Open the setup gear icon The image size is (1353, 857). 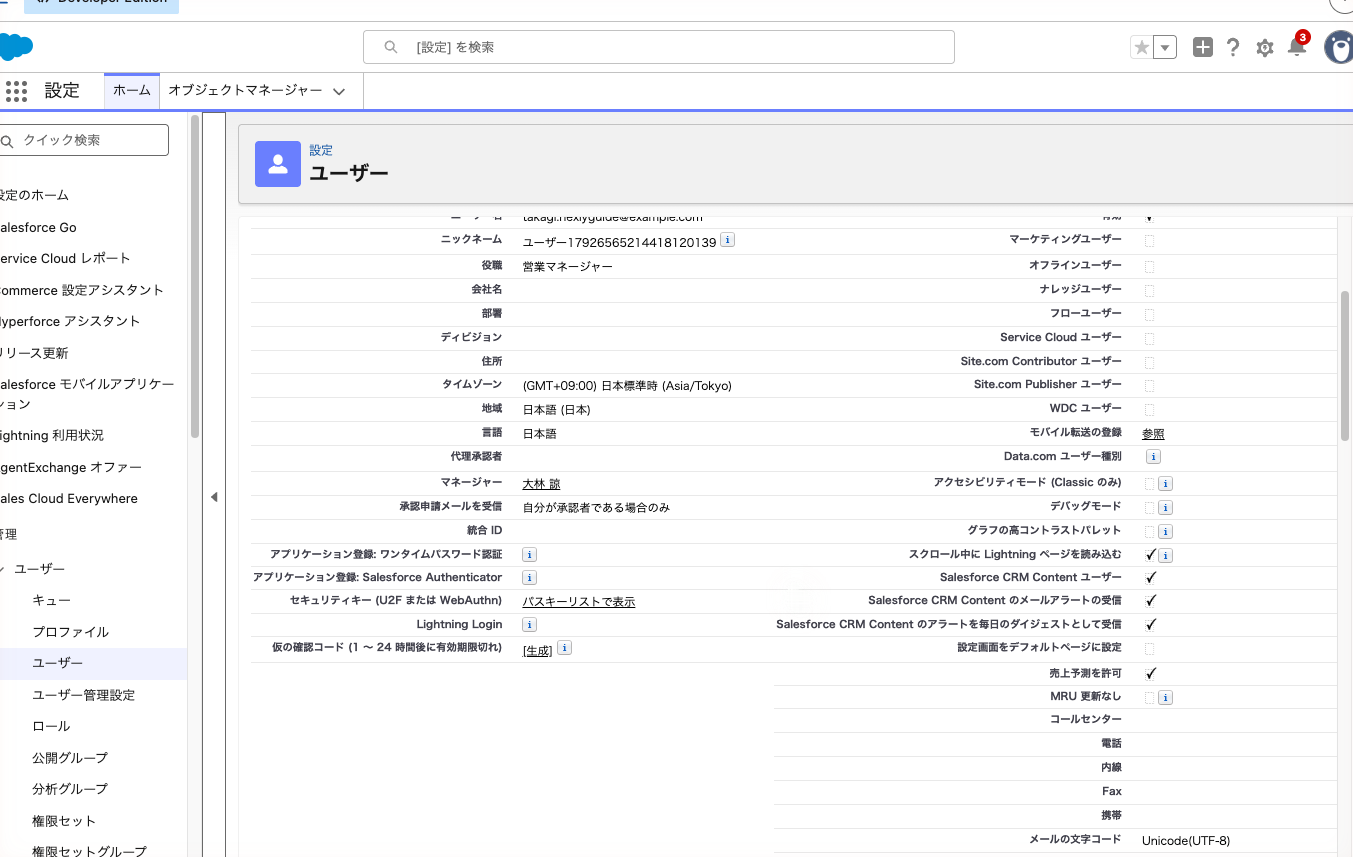point(1265,48)
